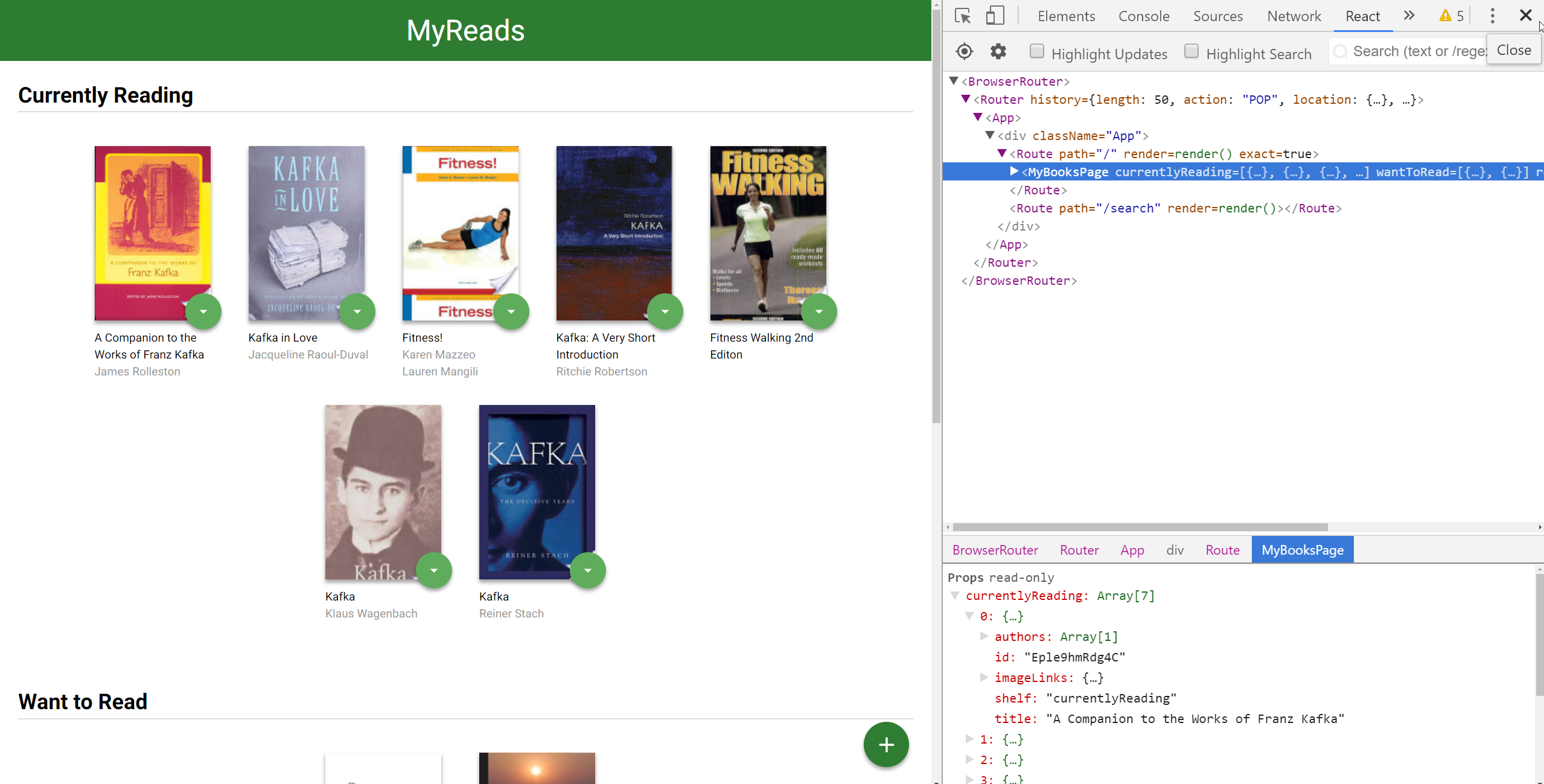The width and height of the screenshot is (1544, 784).
Task: Close the DevTools panel
Action: pos(1525,16)
